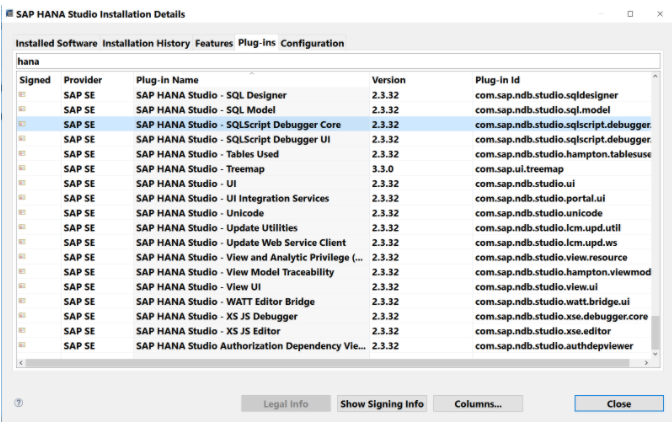Click signed icon for XS JS Debugger row
672x426 pixels.
tap(22, 316)
